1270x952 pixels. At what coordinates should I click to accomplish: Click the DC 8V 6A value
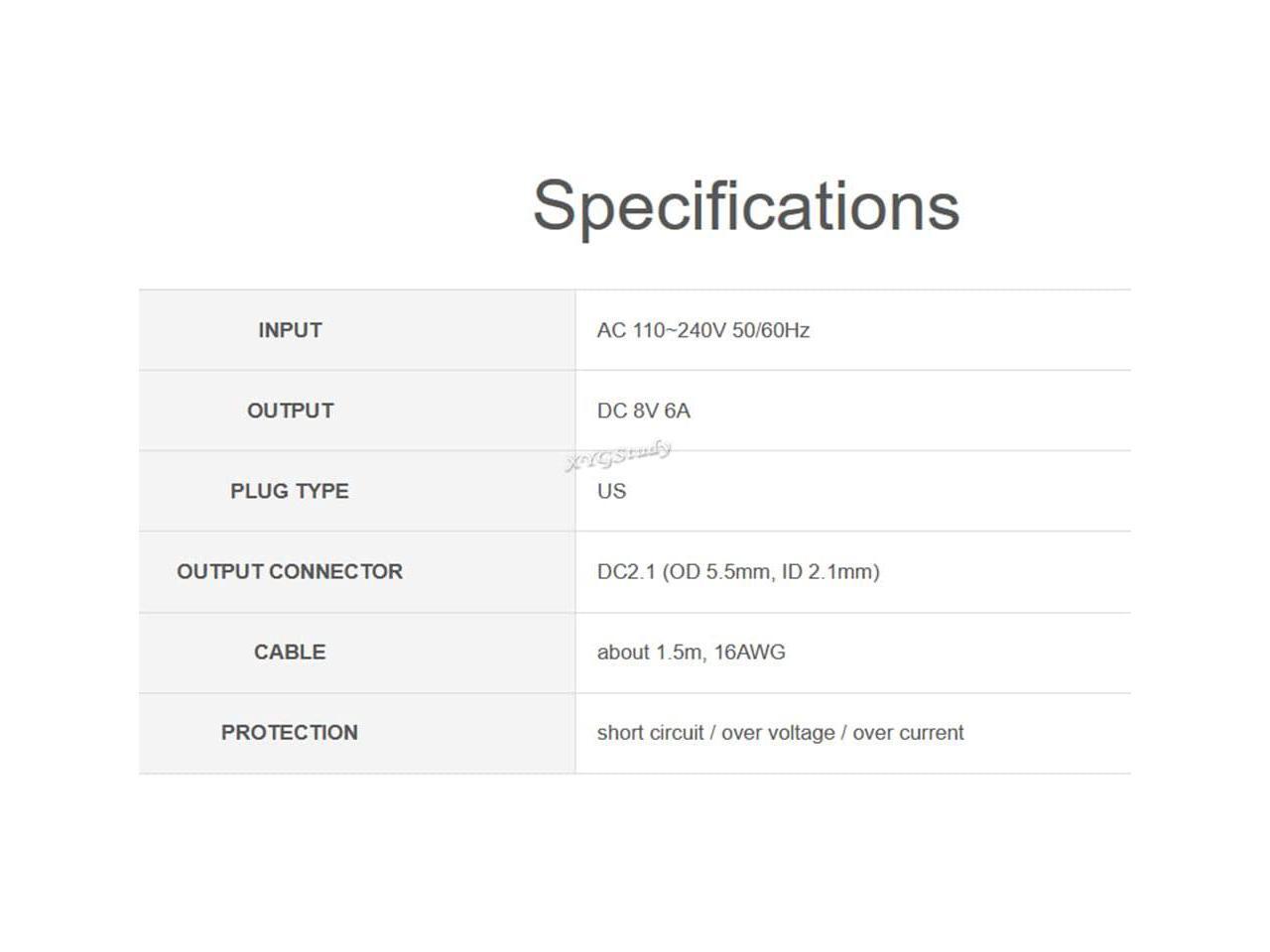pyautogui.click(x=643, y=411)
